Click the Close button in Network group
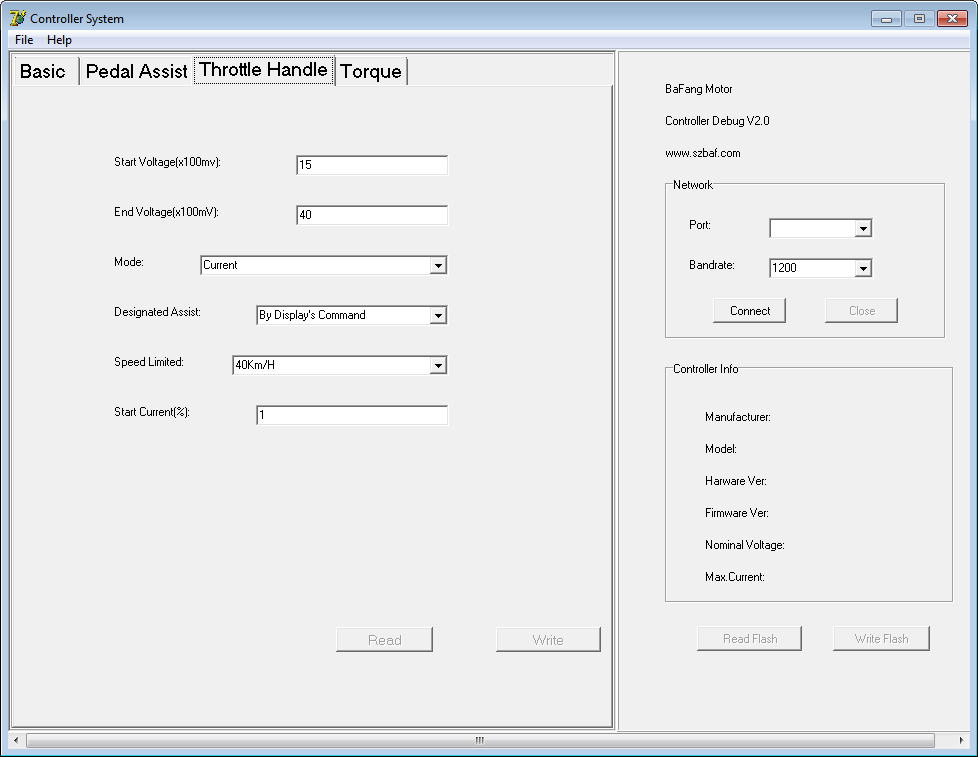The image size is (978, 757). pyautogui.click(x=861, y=311)
